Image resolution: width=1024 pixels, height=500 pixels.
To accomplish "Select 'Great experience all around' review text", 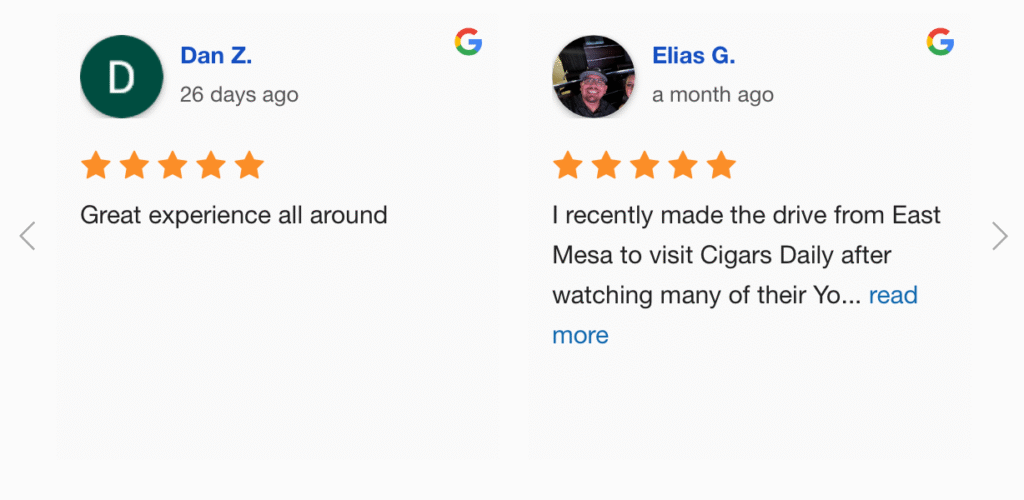I will pos(233,215).
